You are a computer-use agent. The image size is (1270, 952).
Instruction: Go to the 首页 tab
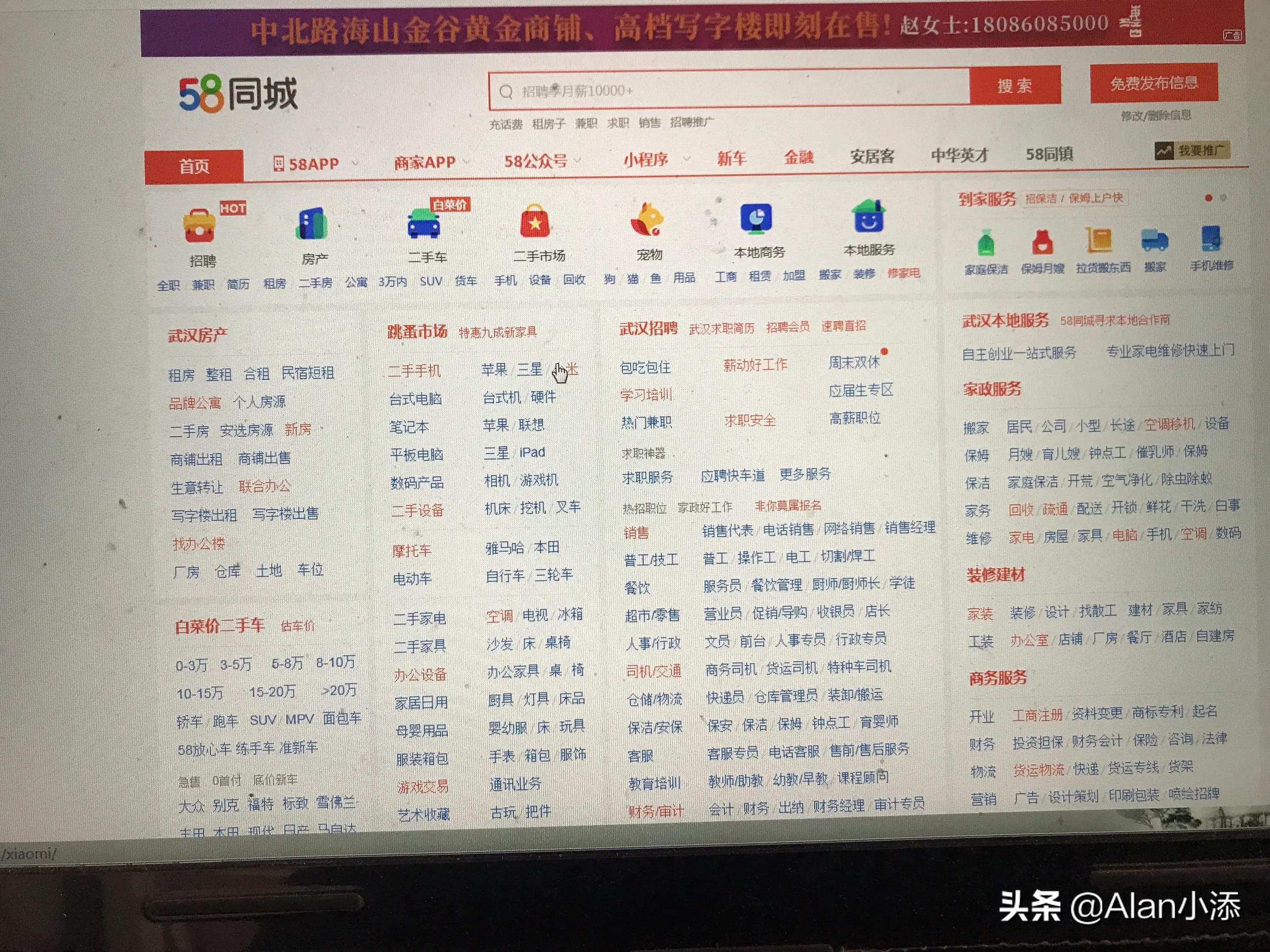(x=193, y=166)
